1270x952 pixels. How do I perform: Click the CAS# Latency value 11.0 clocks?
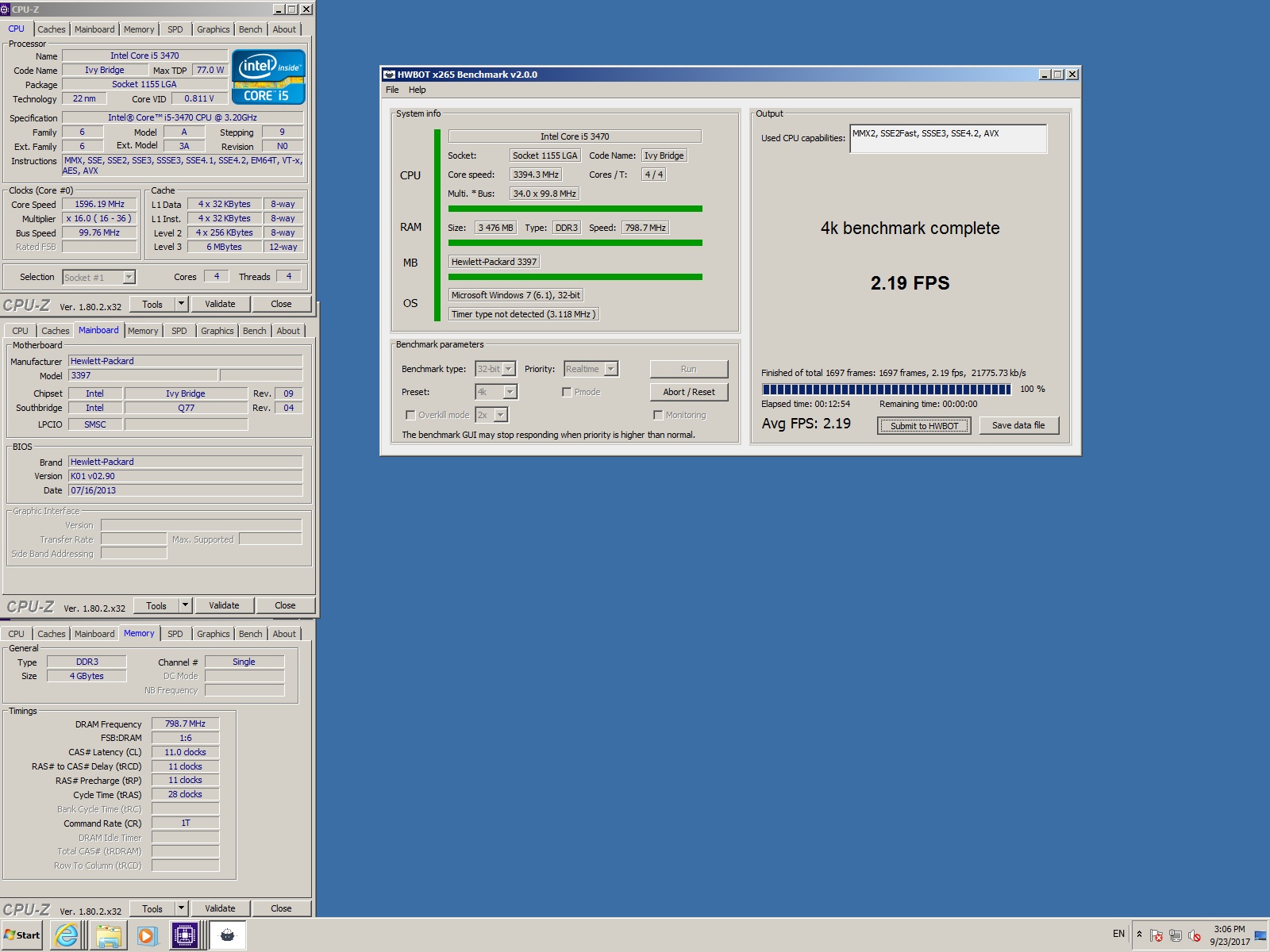coord(185,752)
